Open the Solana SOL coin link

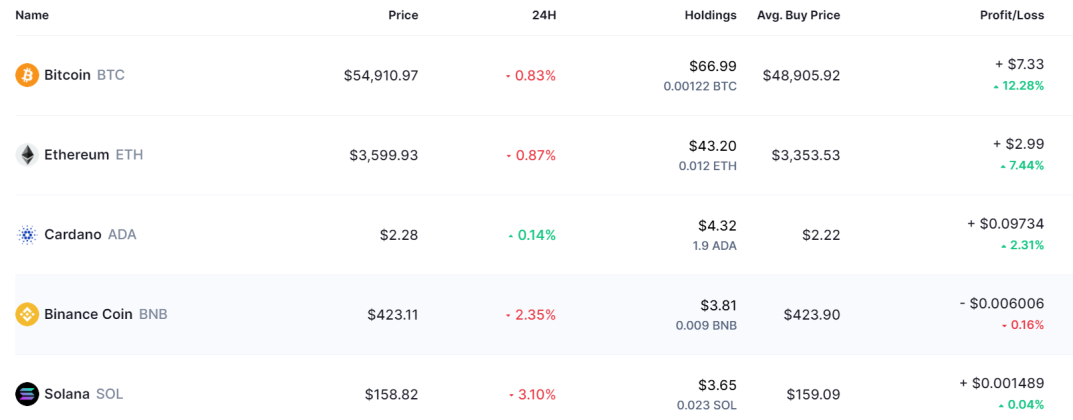[83, 395]
